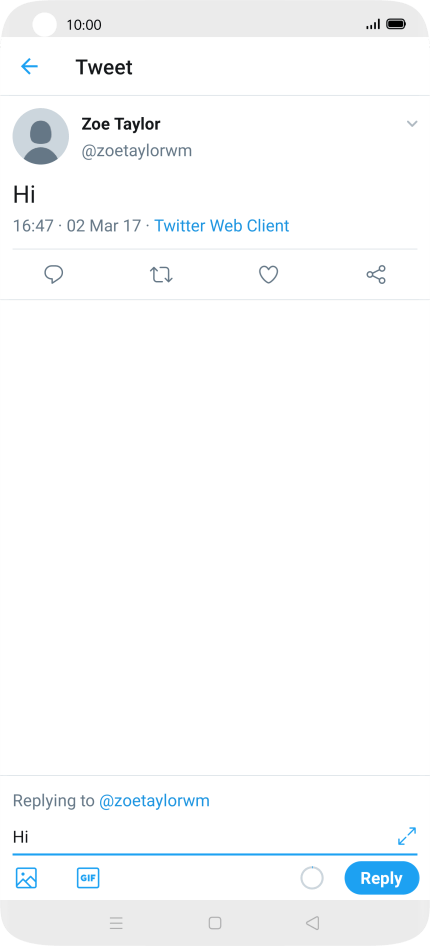Open Zoe Taylor's profile picture

point(40,136)
